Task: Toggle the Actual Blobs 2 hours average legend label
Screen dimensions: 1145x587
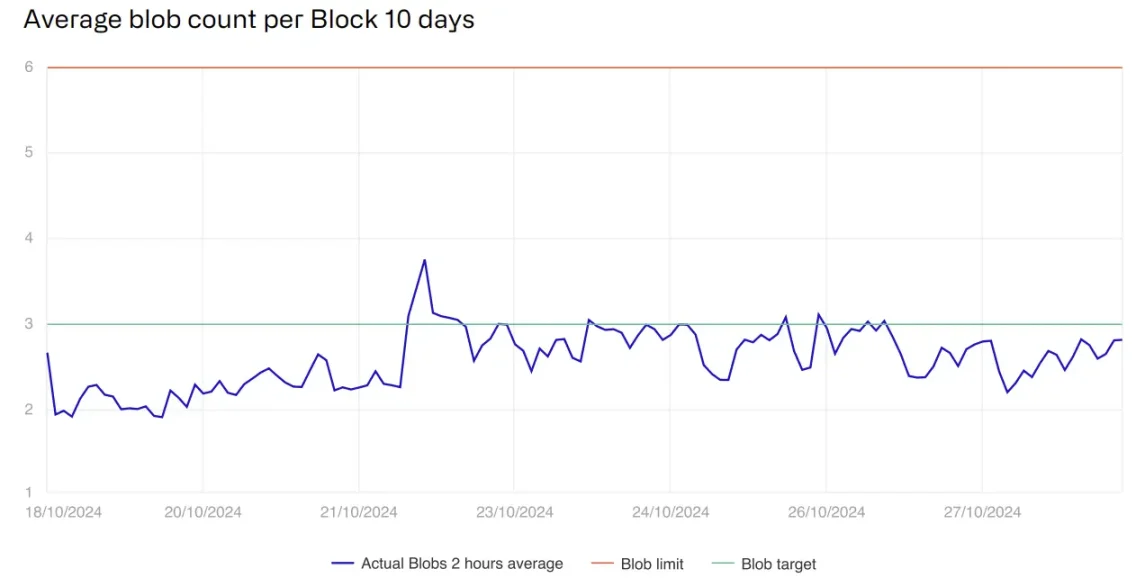Action: point(462,564)
